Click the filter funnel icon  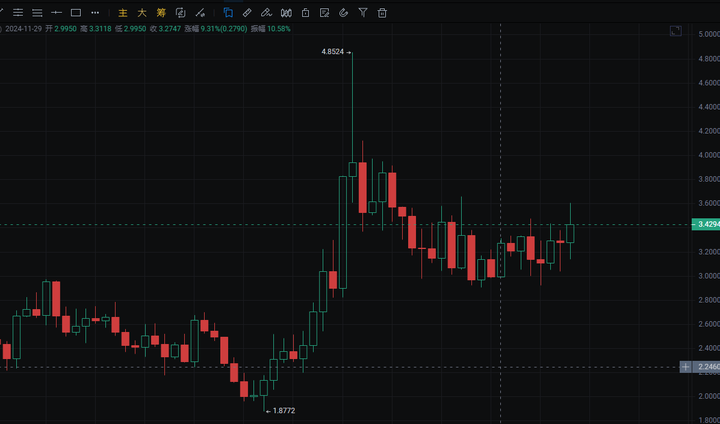[x=363, y=13]
